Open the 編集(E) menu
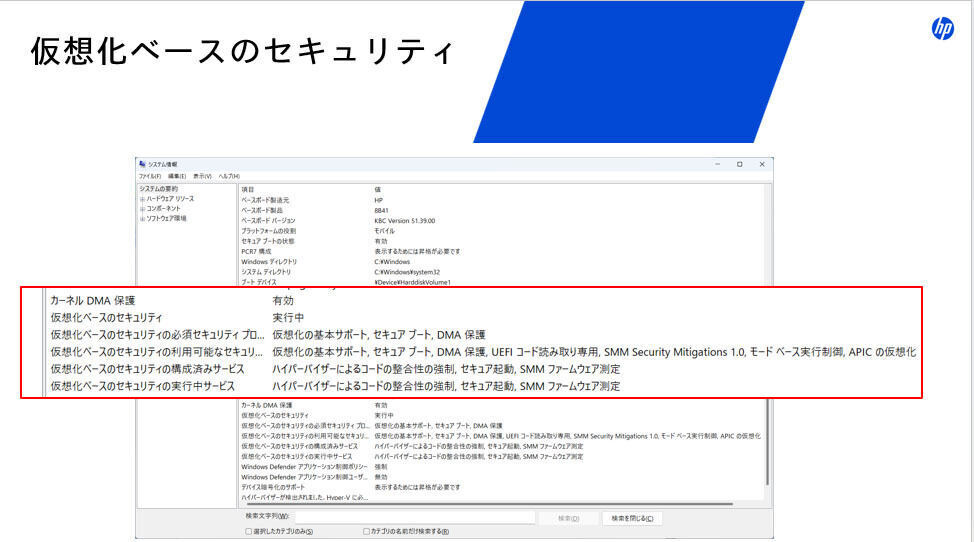 point(177,176)
